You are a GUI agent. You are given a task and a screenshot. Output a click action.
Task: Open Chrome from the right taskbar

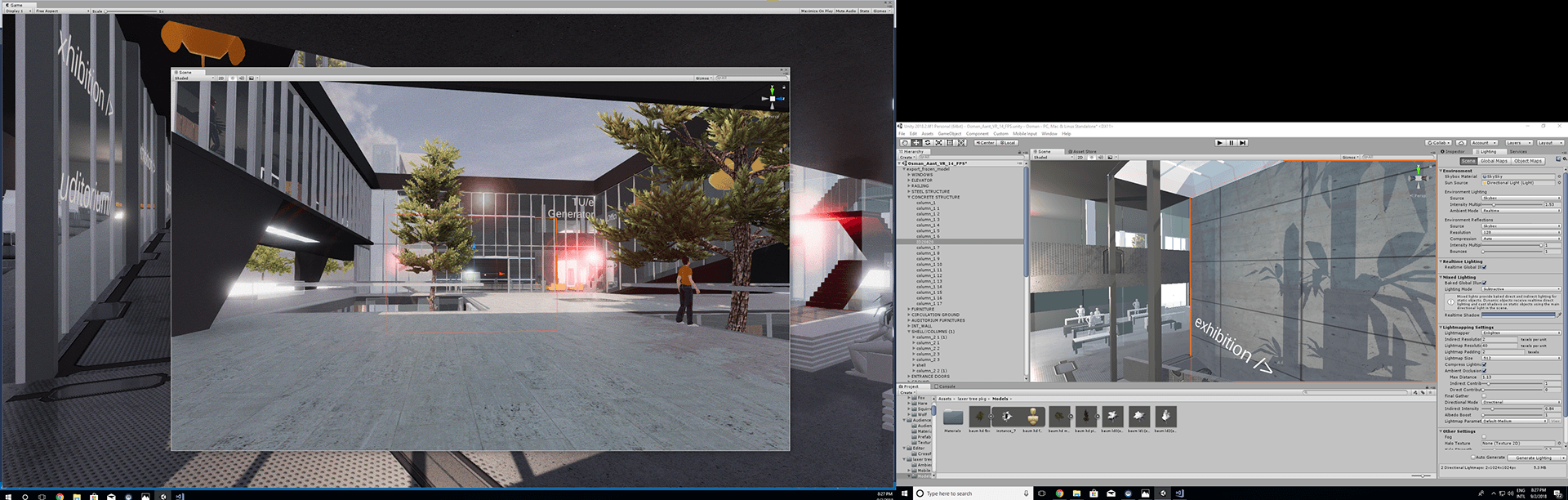1059,493
